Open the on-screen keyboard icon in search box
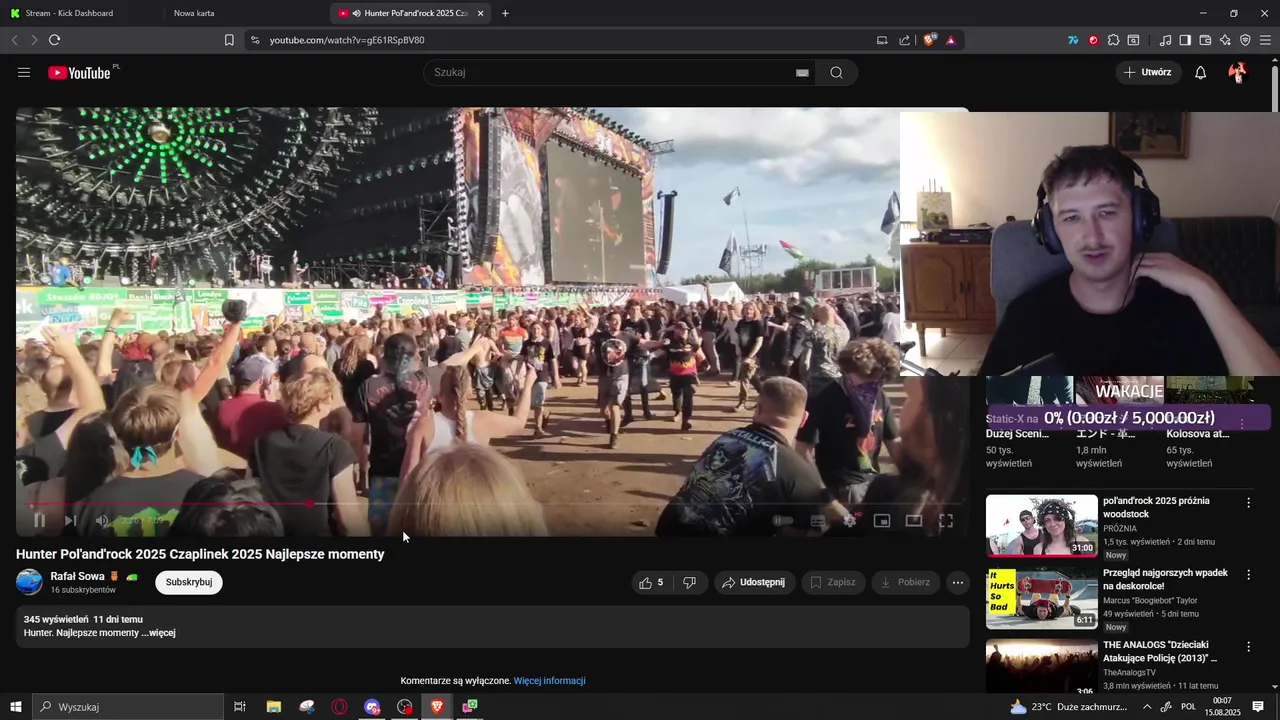Viewport: 1280px width, 720px height. pos(802,72)
